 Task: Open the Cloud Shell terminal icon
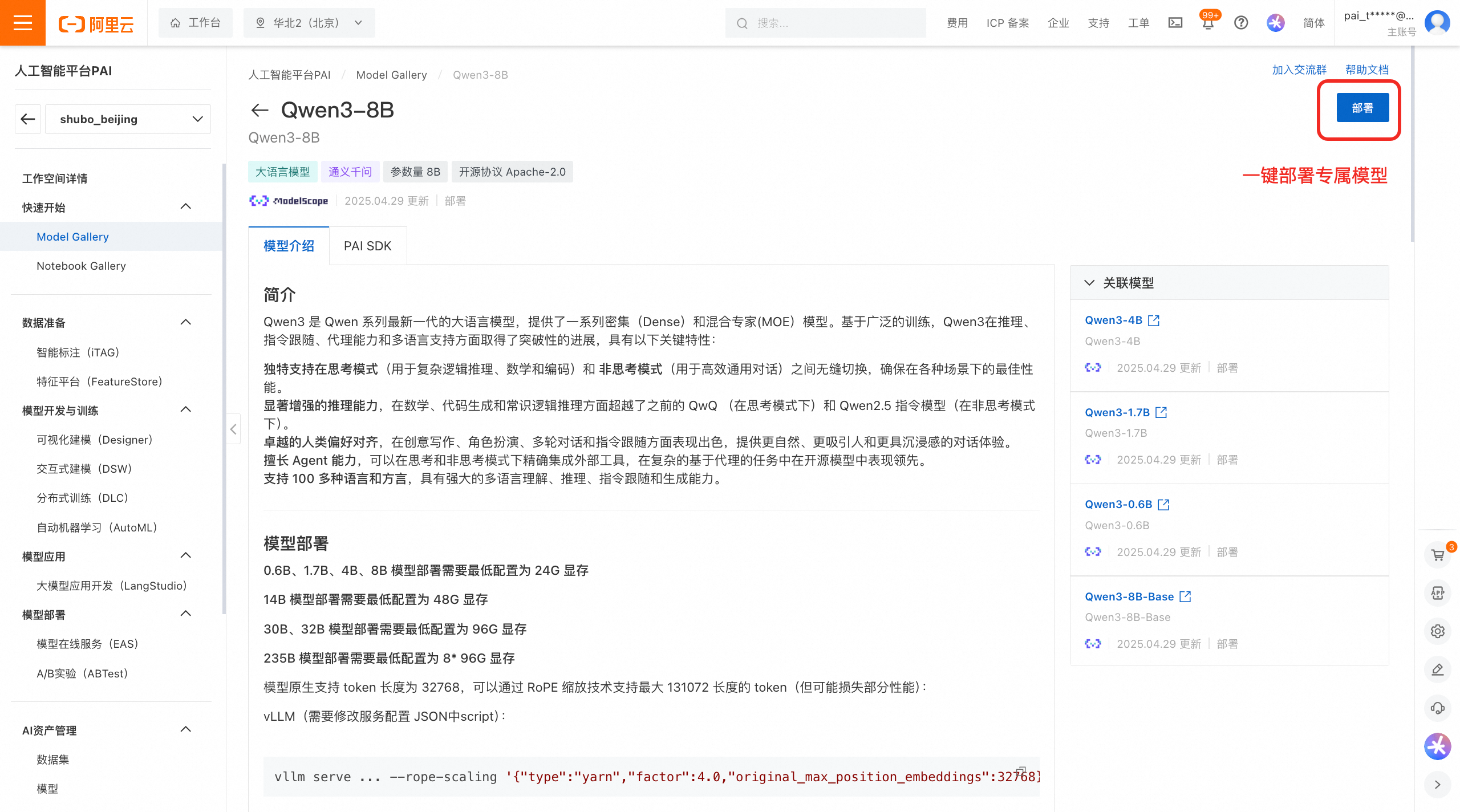point(1175,23)
